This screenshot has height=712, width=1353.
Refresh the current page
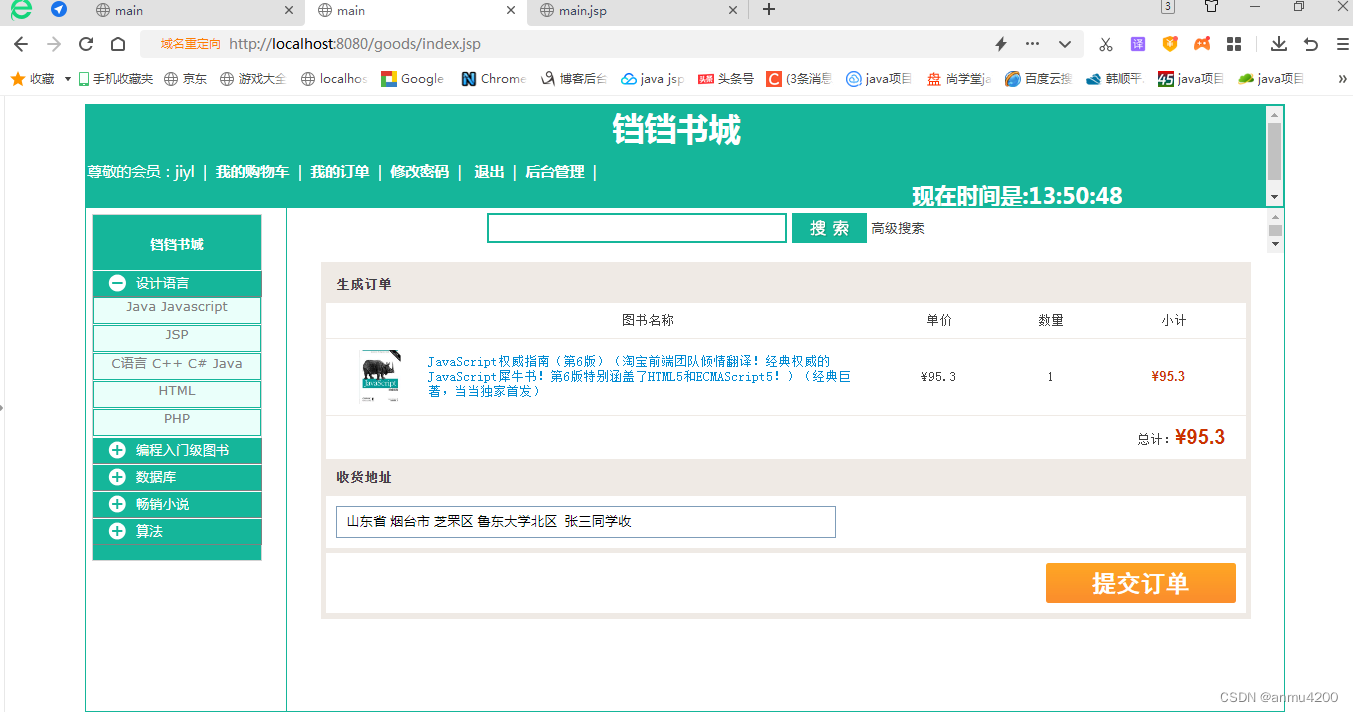coord(85,44)
